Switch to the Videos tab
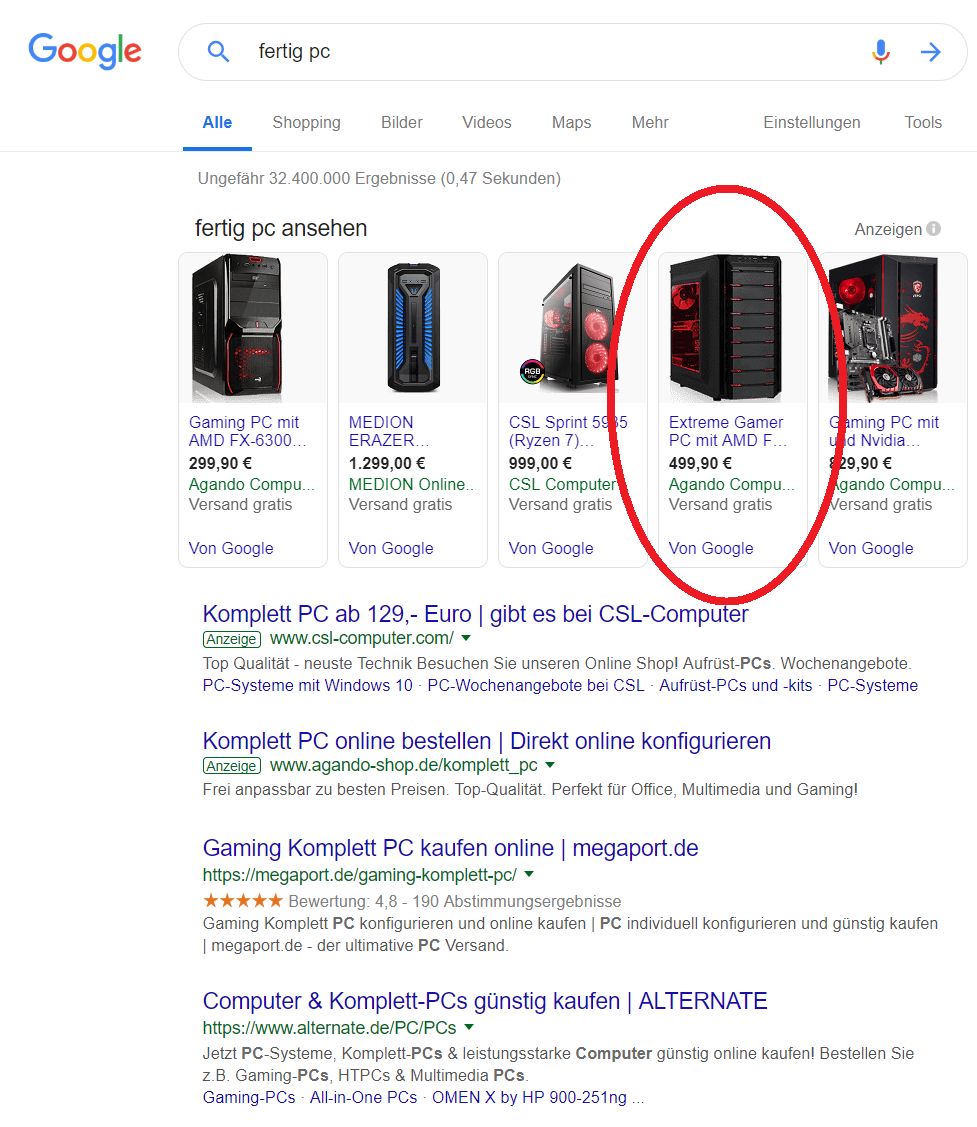Image resolution: width=977 pixels, height=1127 pixels. 487,123
